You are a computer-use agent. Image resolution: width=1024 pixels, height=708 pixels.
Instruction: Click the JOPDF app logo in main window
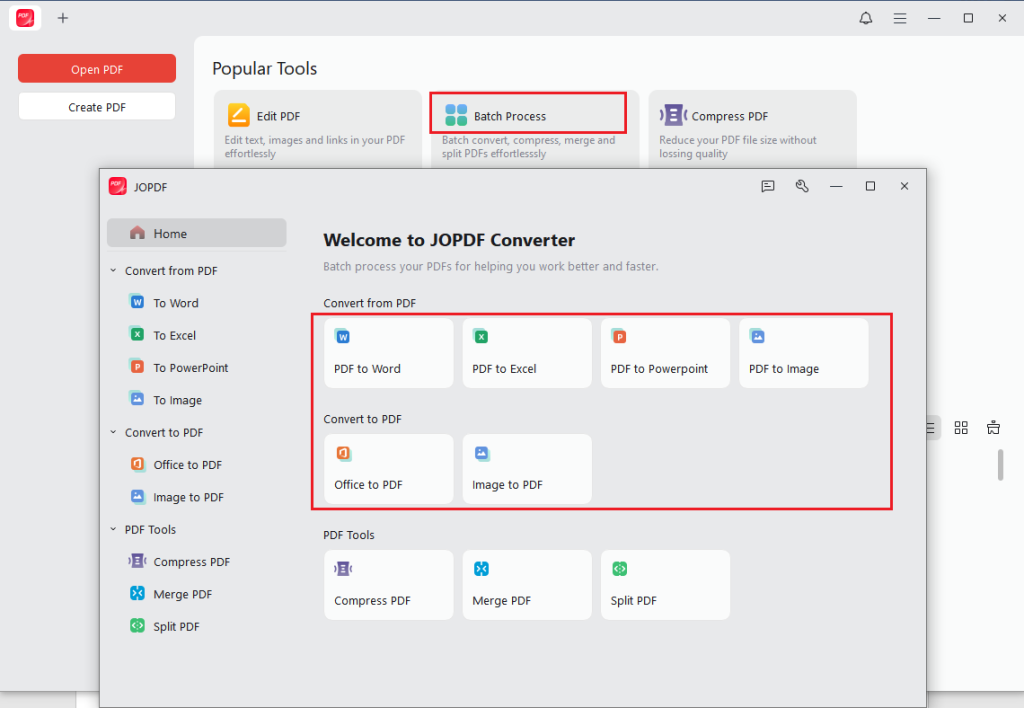pos(25,18)
